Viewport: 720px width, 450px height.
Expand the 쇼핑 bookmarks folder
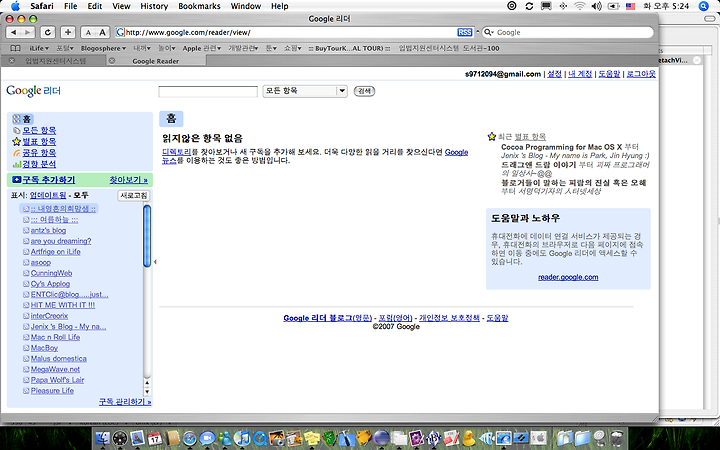292,48
